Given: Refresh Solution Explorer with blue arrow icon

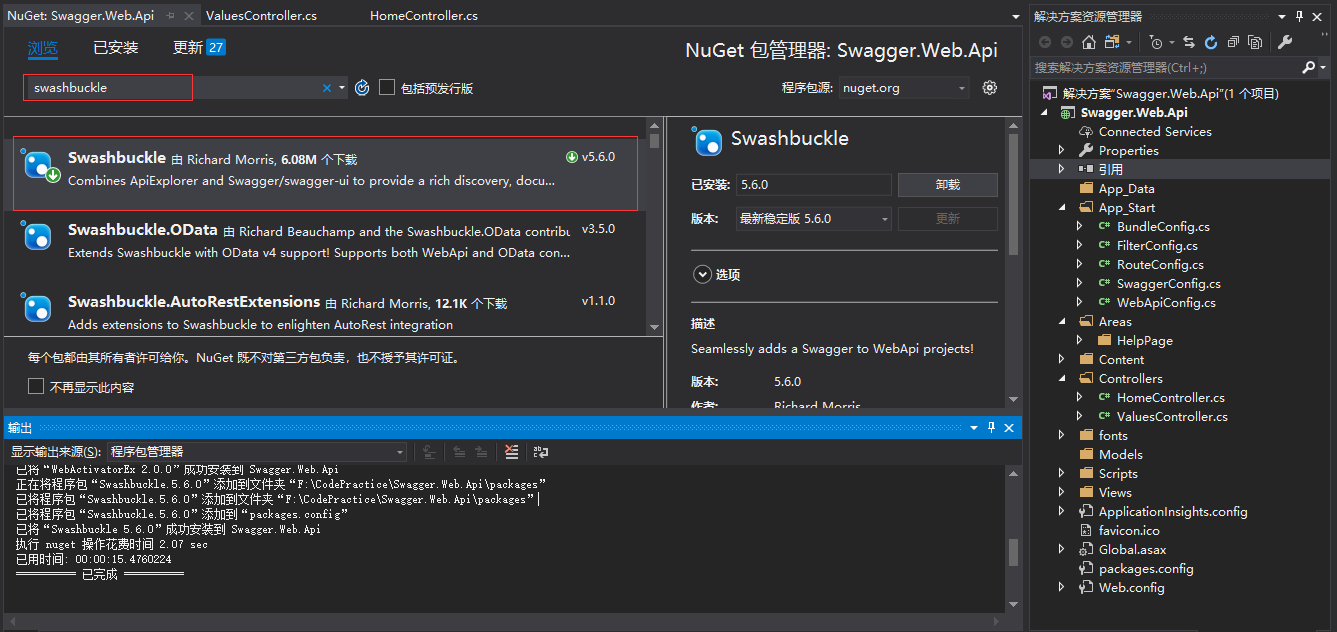Looking at the screenshot, I should (x=1211, y=42).
